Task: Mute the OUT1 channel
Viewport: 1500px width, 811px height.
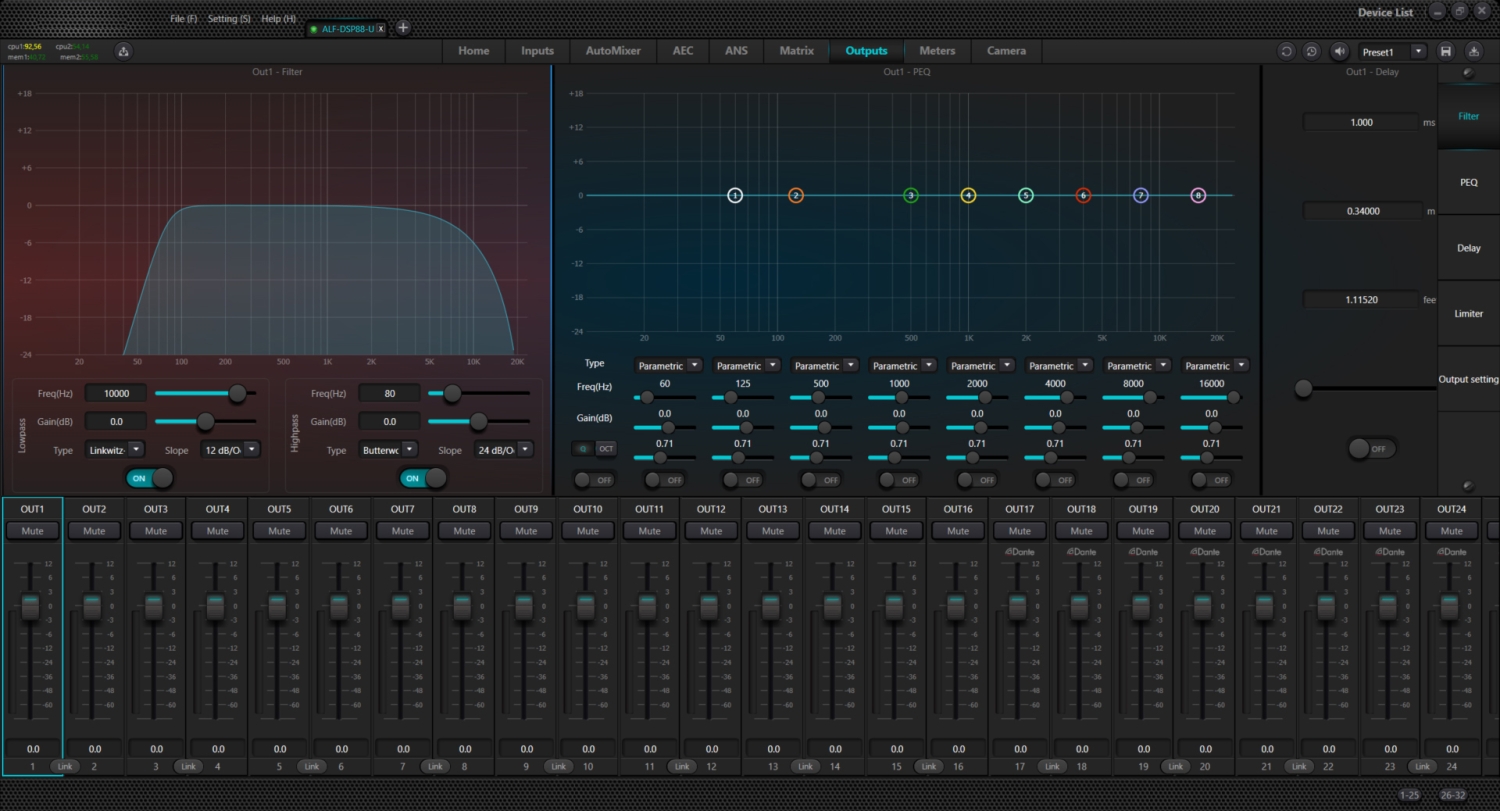Action: click(33, 531)
